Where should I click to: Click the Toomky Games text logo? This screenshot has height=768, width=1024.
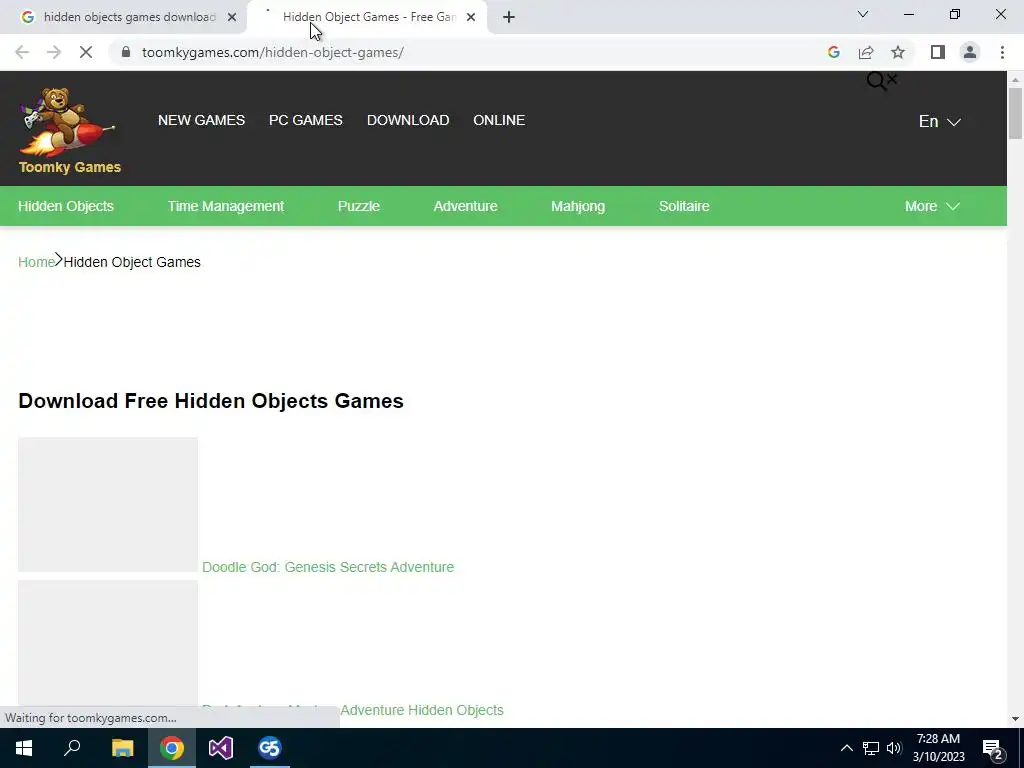(70, 167)
